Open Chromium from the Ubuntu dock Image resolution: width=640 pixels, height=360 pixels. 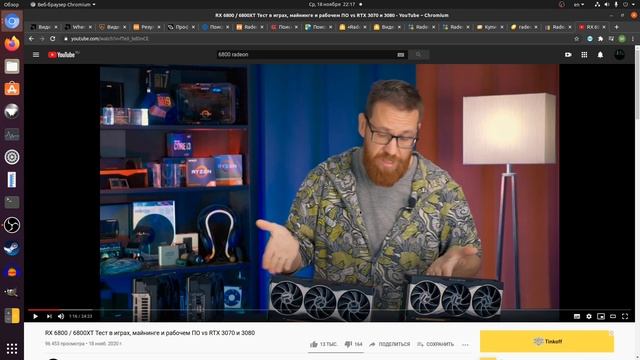[12, 21]
